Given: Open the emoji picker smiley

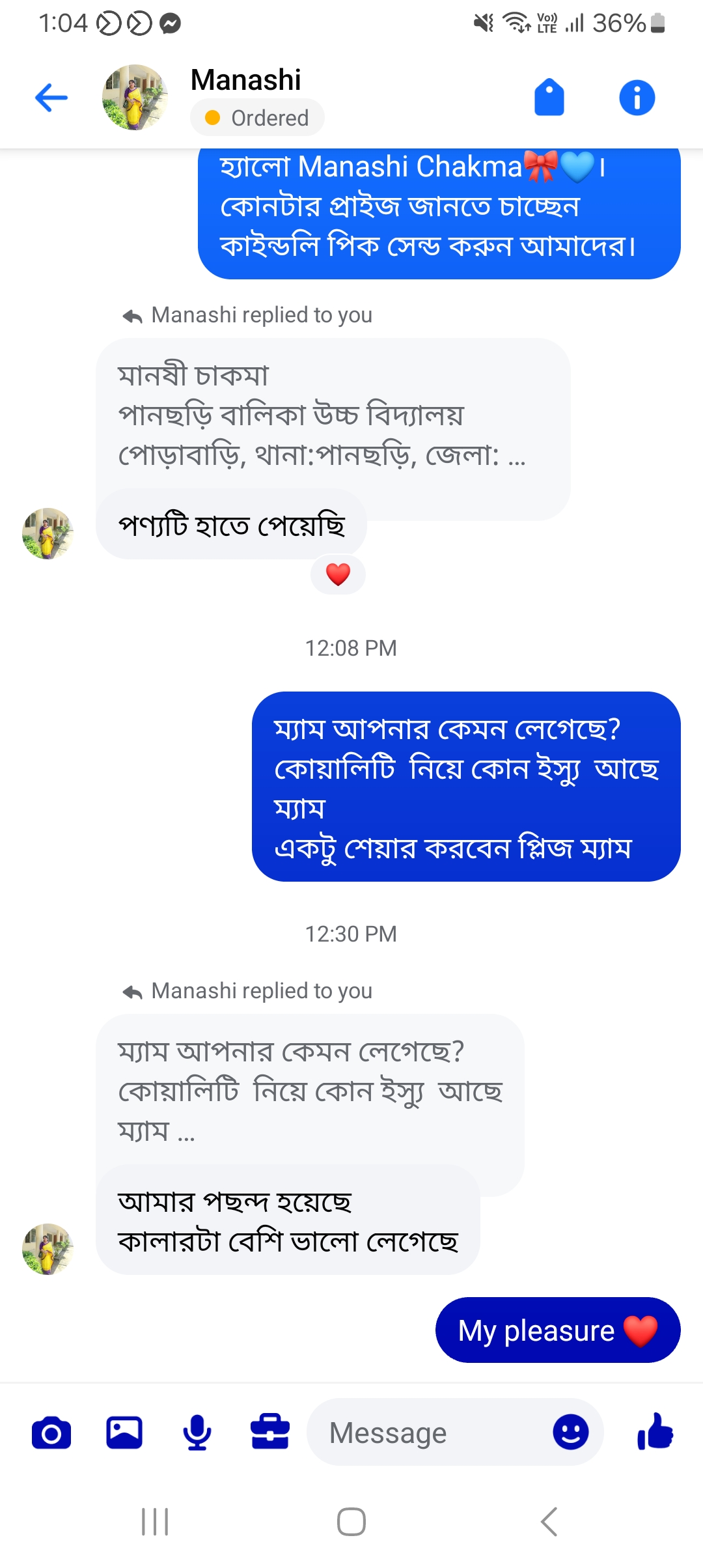Looking at the screenshot, I should tap(570, 1433).
